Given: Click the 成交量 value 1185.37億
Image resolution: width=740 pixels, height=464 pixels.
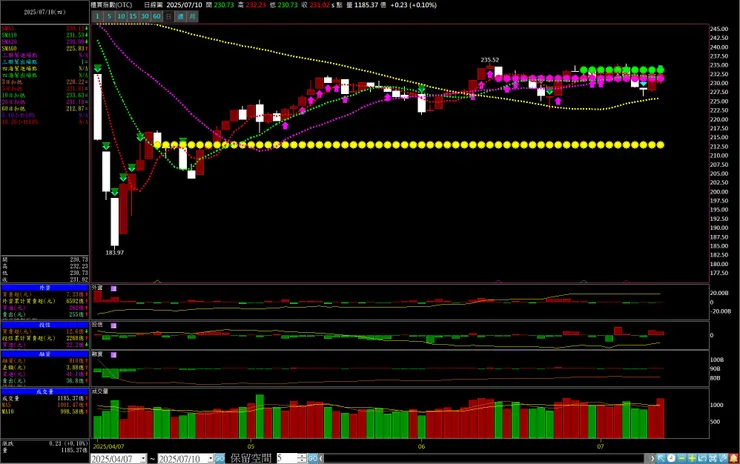Looking at the screenshot, I should click(72, 398).
